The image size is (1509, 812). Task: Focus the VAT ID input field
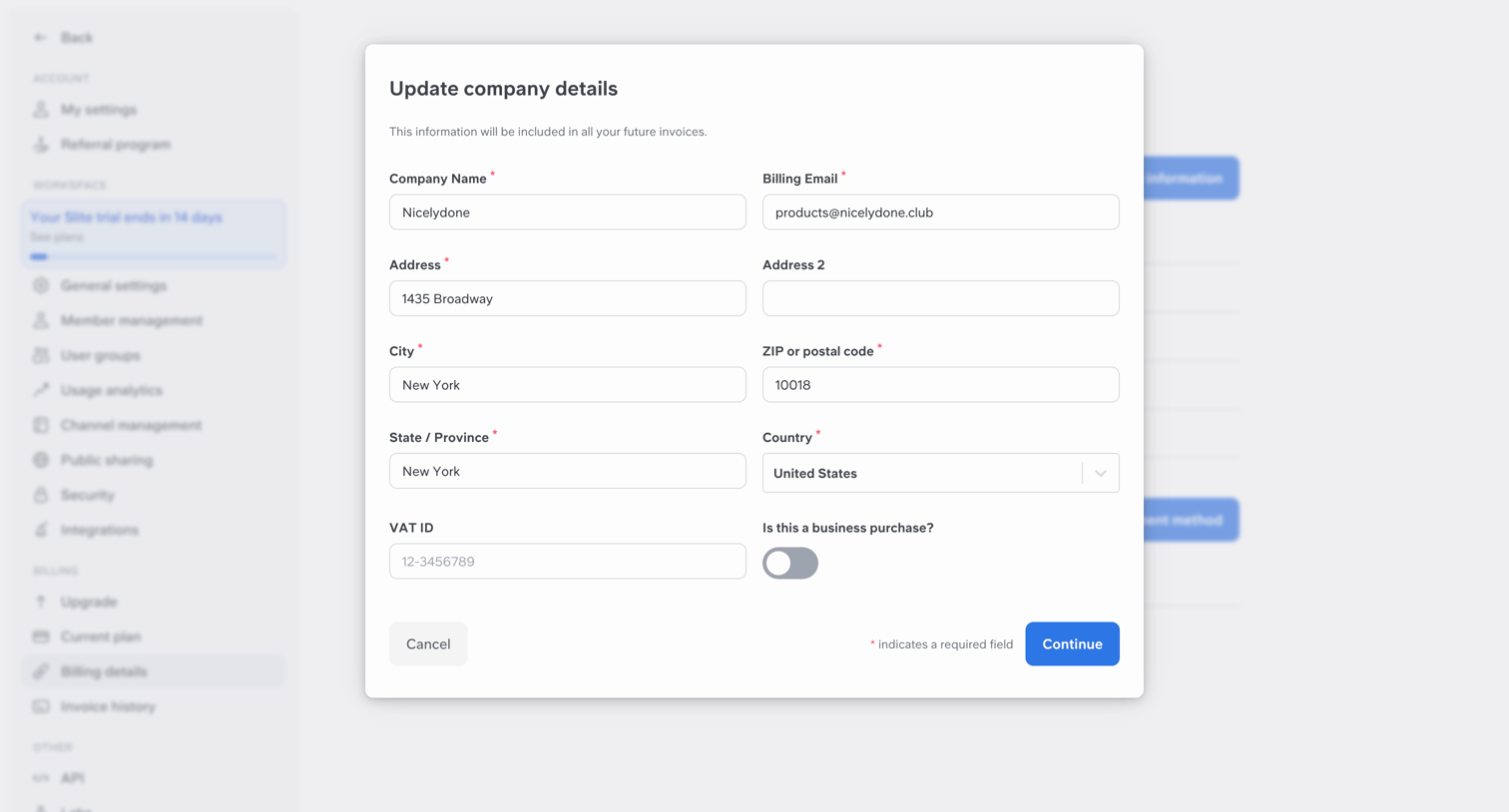coord(567,562)
